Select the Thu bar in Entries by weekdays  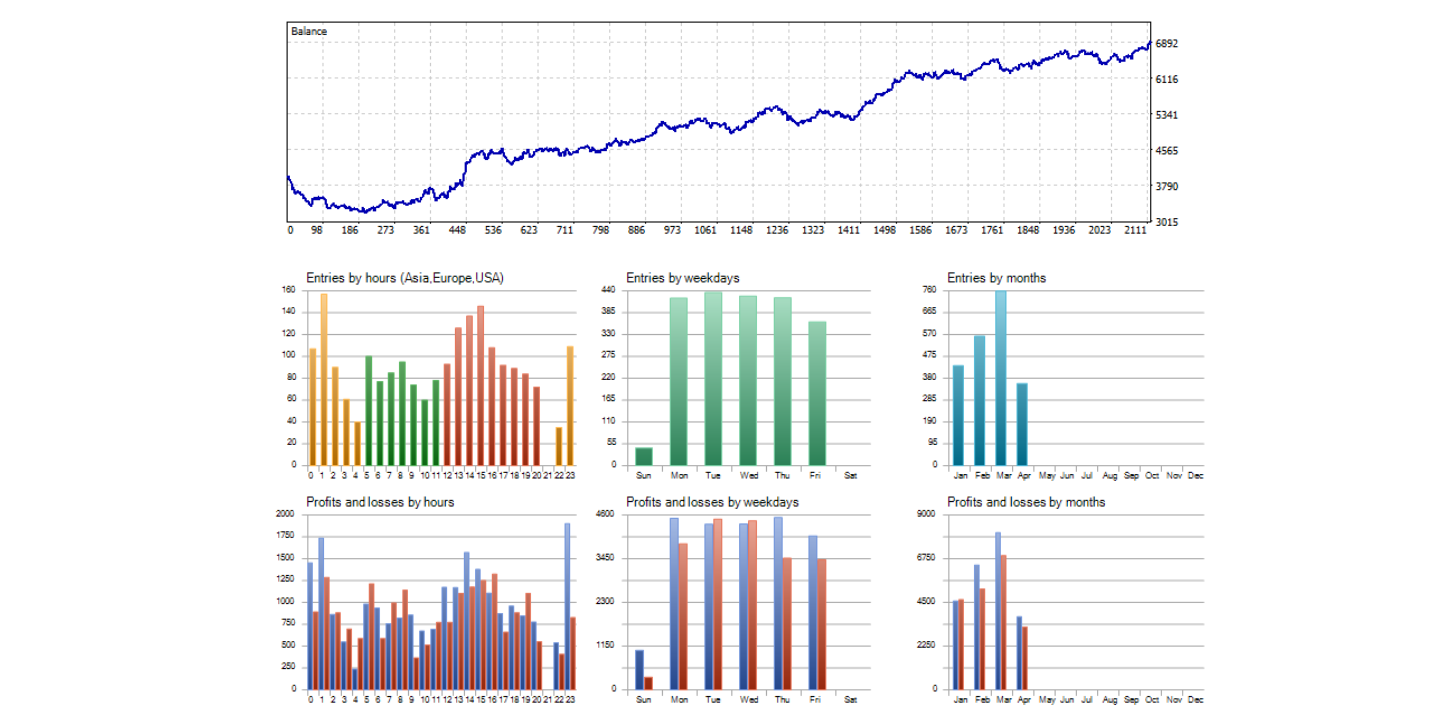point(782,381)
